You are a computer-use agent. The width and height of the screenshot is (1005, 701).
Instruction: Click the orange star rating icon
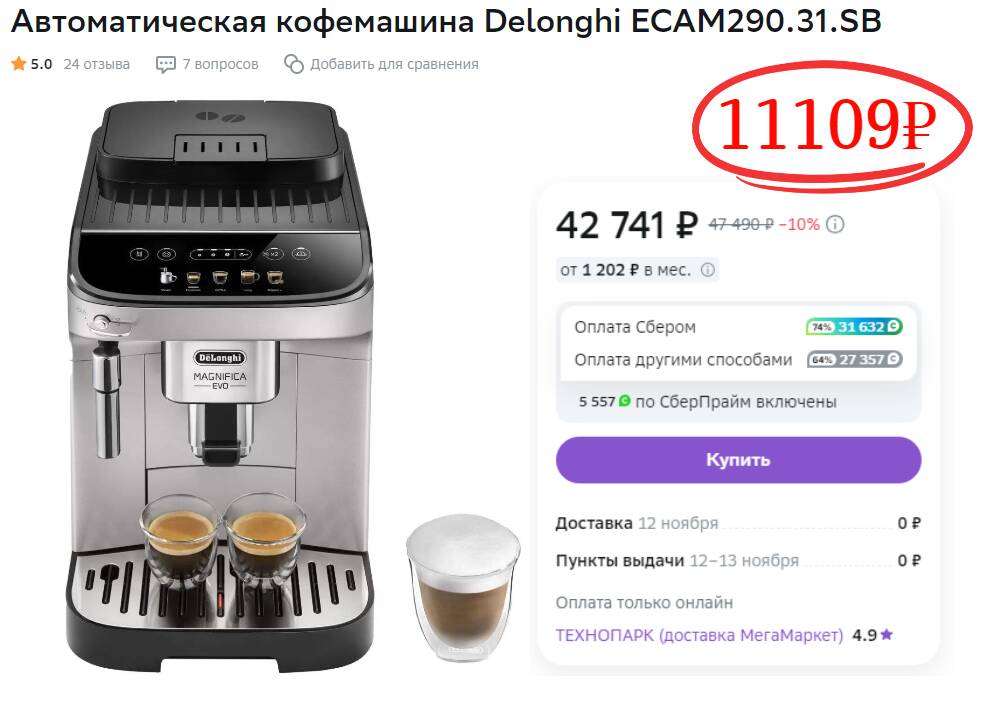[19, 64]
